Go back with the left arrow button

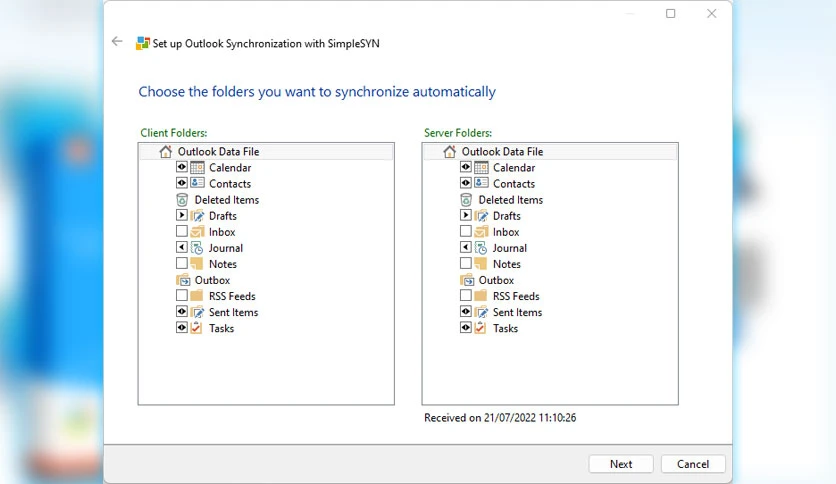(117, 42)
